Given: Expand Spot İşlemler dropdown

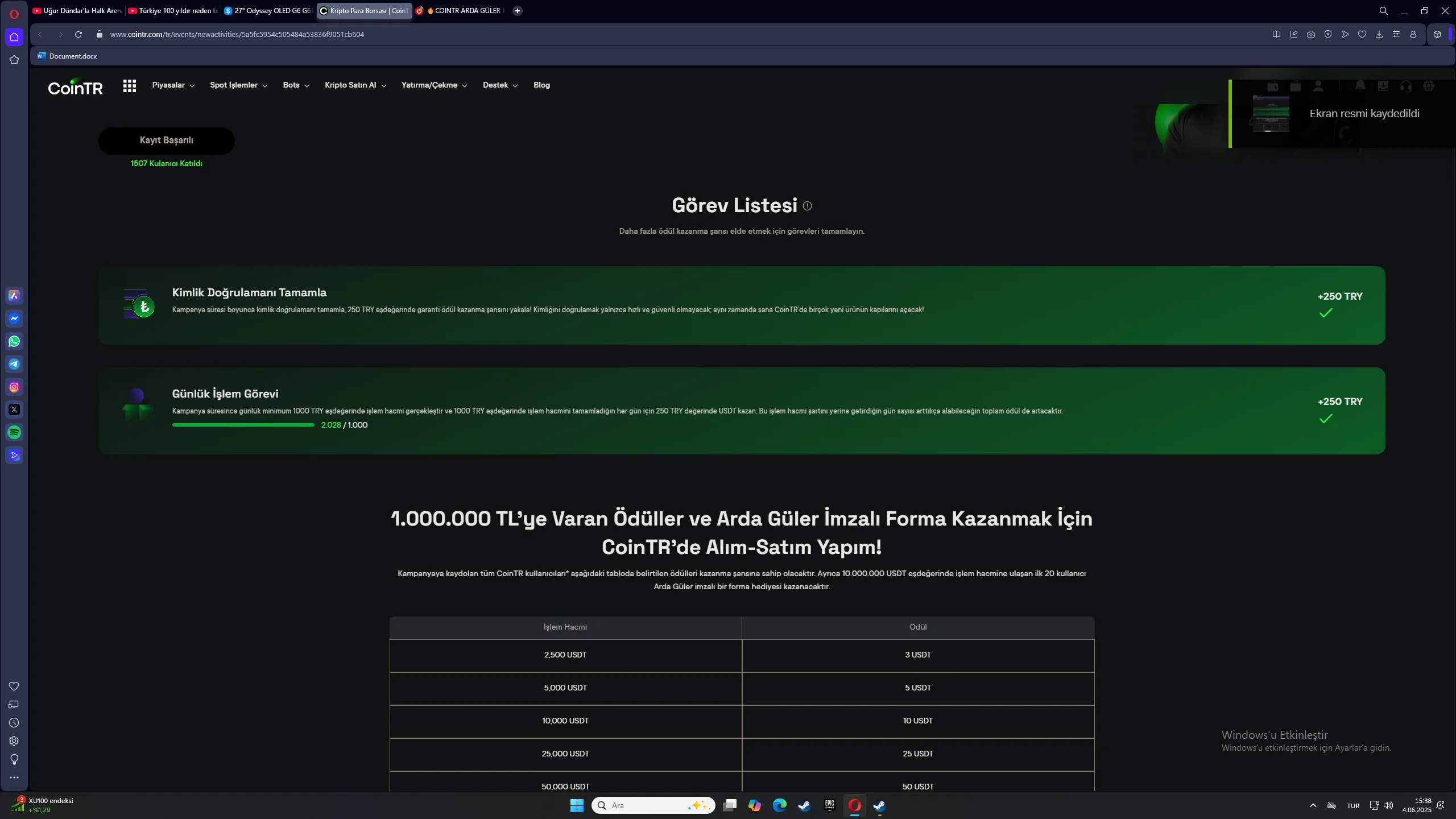Looking at the screenshot, I should coord(238,85).
